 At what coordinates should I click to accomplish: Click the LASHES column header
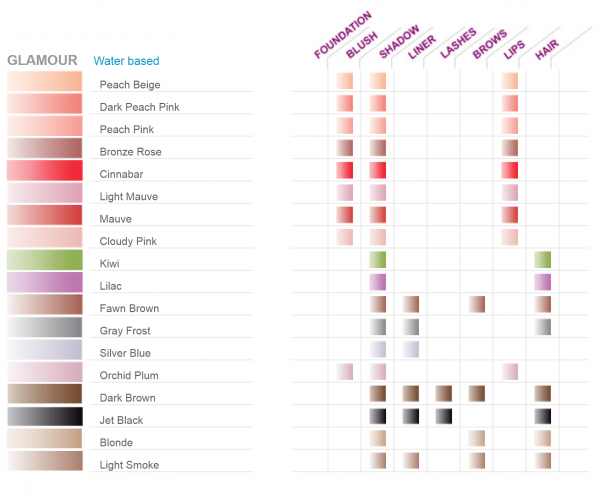tap(458, 43)
